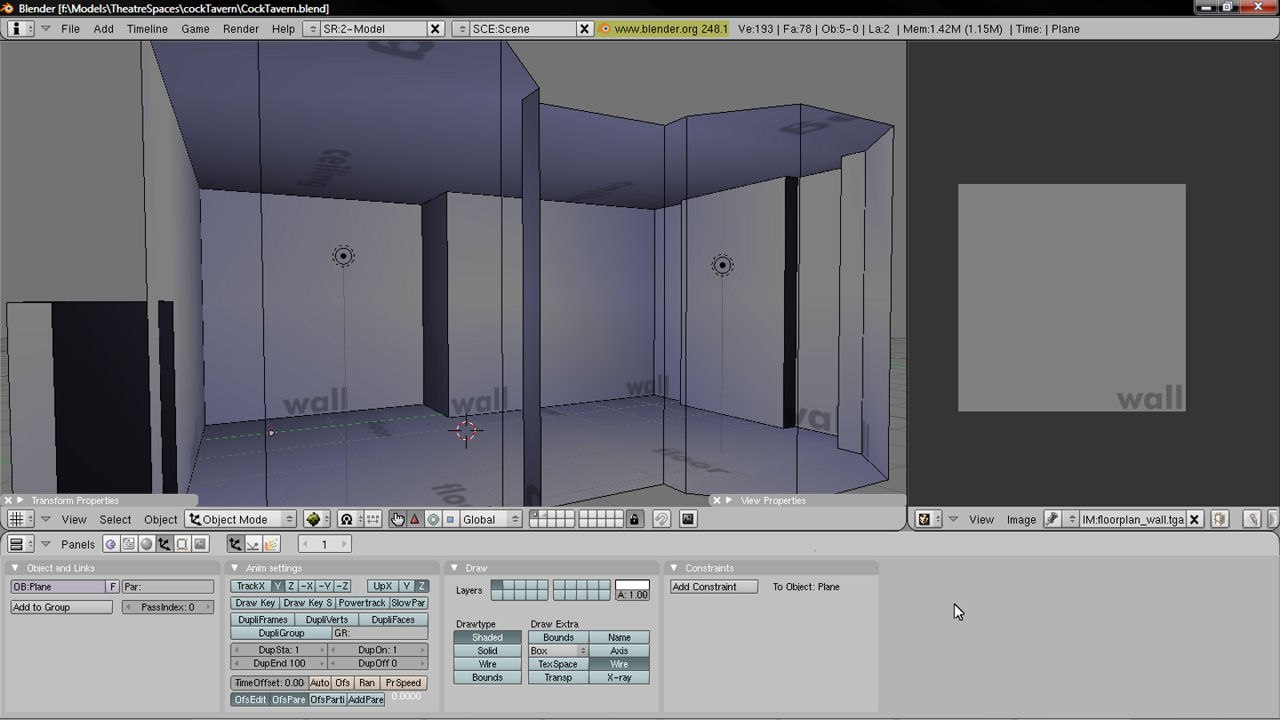The image size is (1280, 720).
Task: Open the Global orientation dropdown
Action: pyautogui.click(x=489, y=519)
